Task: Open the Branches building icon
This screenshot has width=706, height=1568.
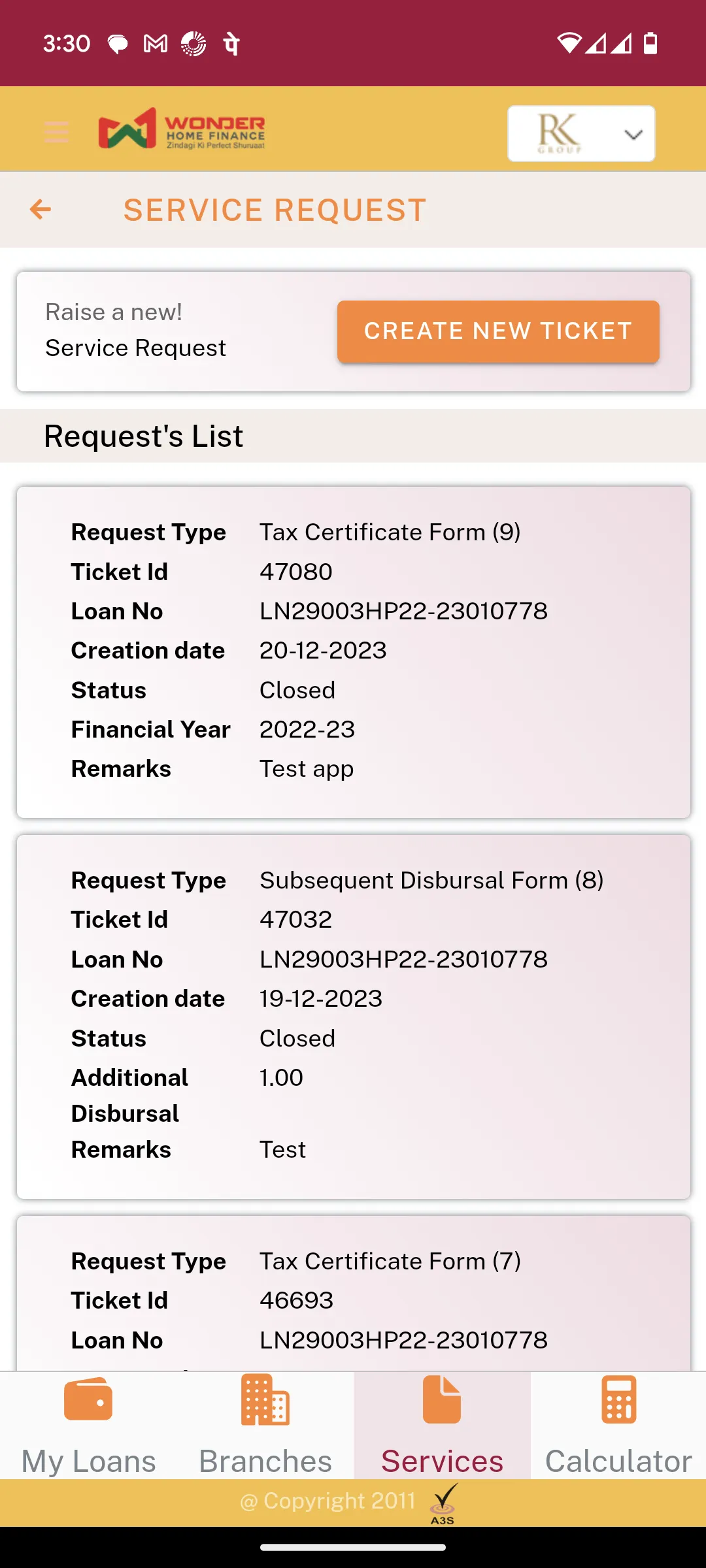Action: (x=265, y=1399)
